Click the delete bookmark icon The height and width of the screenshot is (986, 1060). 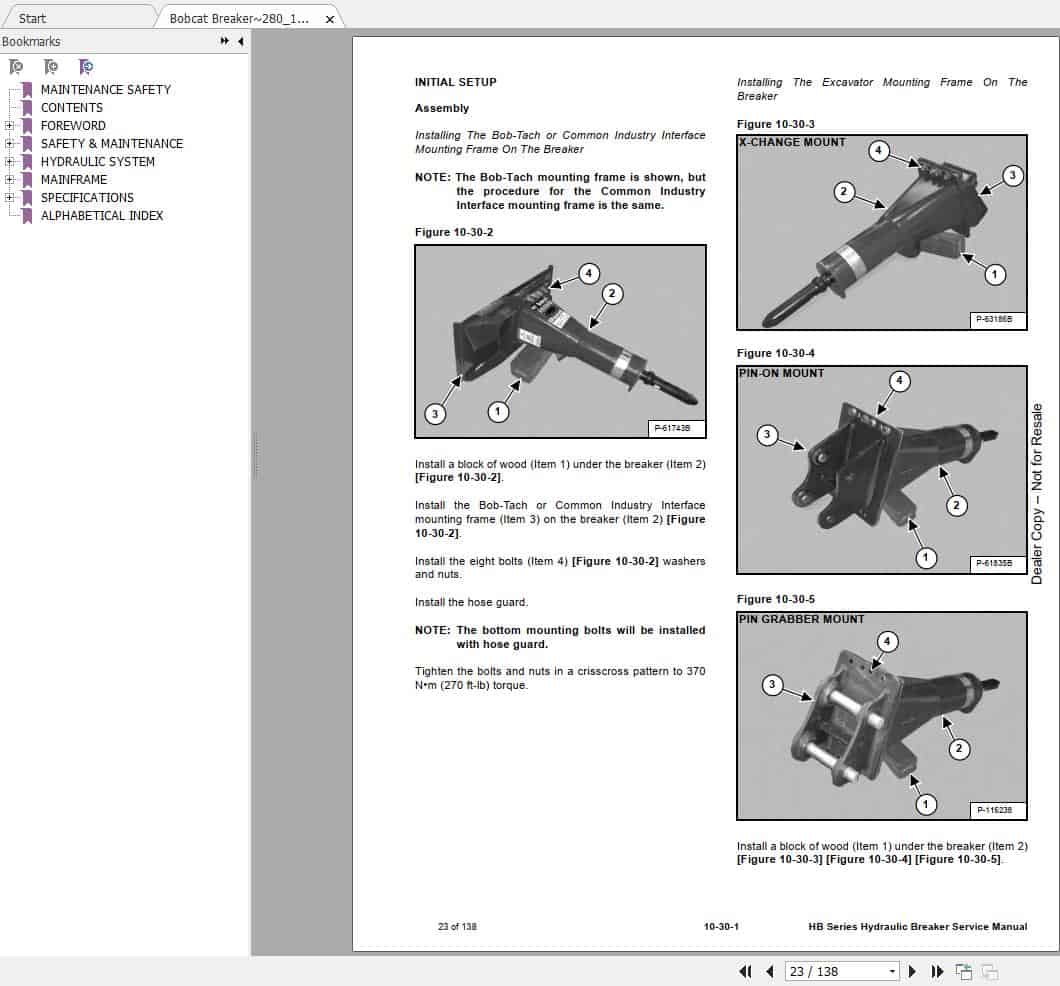[x=14, y=66]
